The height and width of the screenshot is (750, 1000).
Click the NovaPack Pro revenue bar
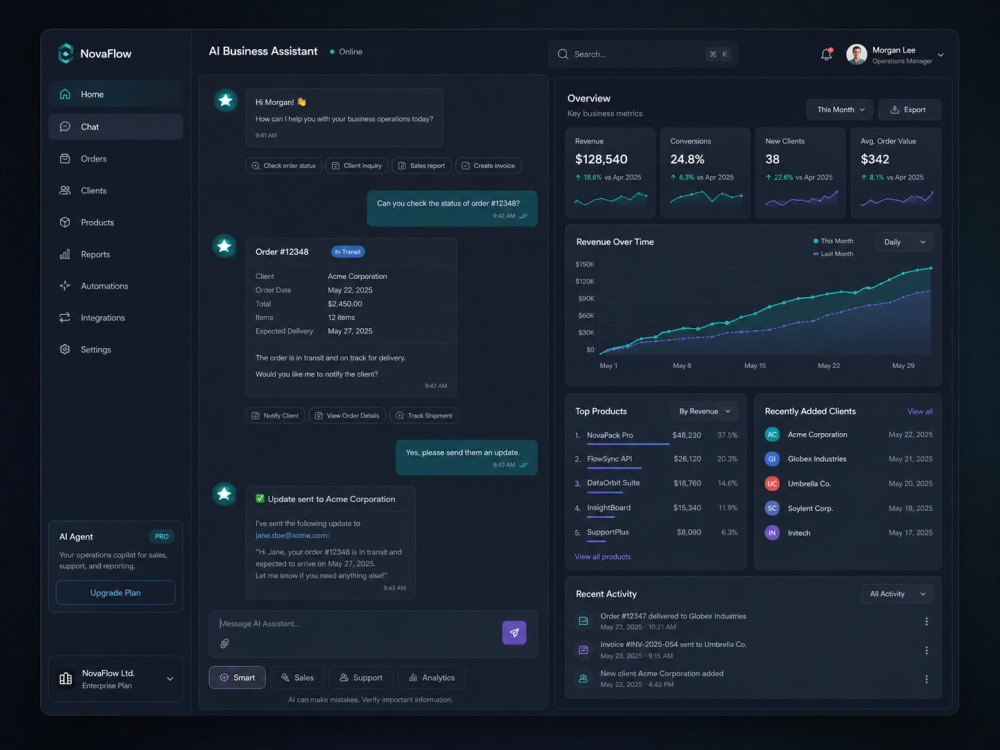628,444
